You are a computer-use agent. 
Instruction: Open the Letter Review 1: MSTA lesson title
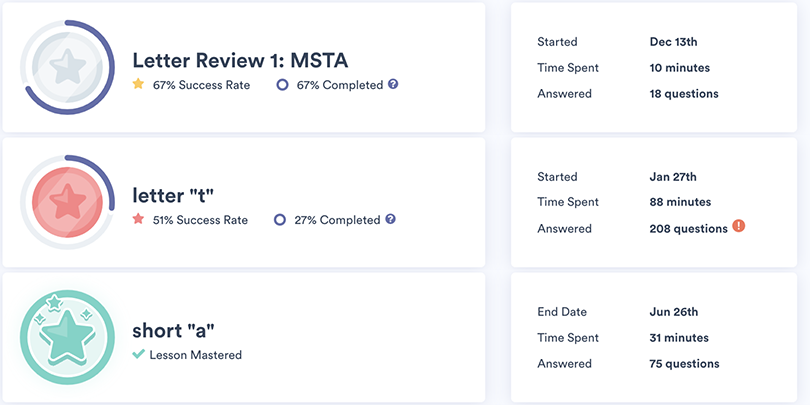[x=240, y=60]
